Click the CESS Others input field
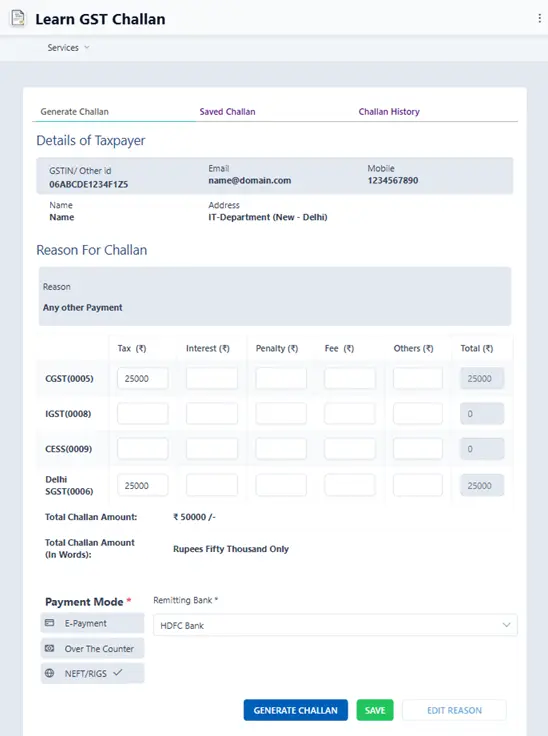Viewport: 548px width, 736px height. click(418, 449)
